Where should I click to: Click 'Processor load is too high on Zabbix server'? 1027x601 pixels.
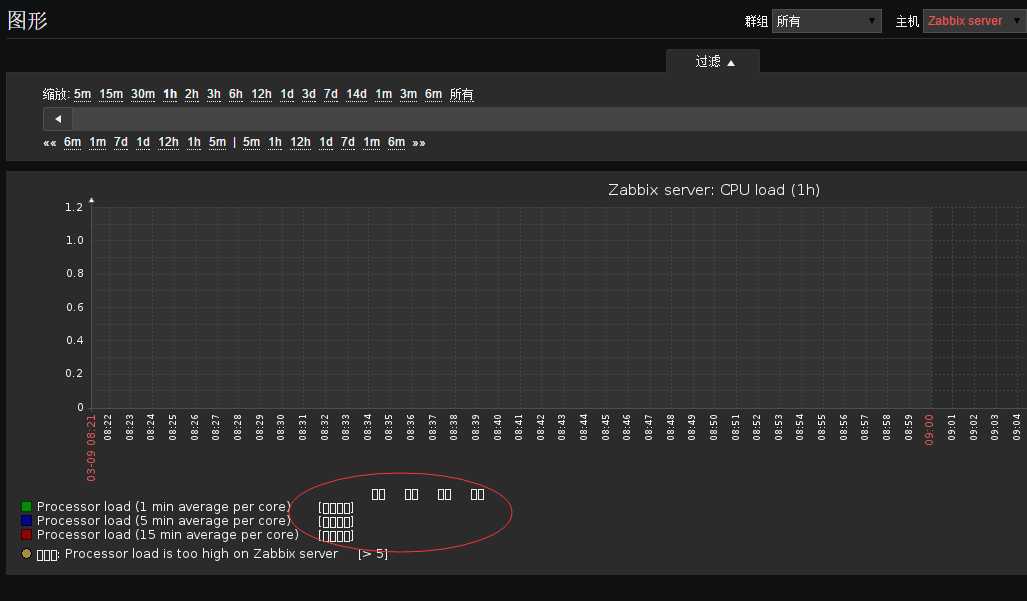(x=201, y=554)
